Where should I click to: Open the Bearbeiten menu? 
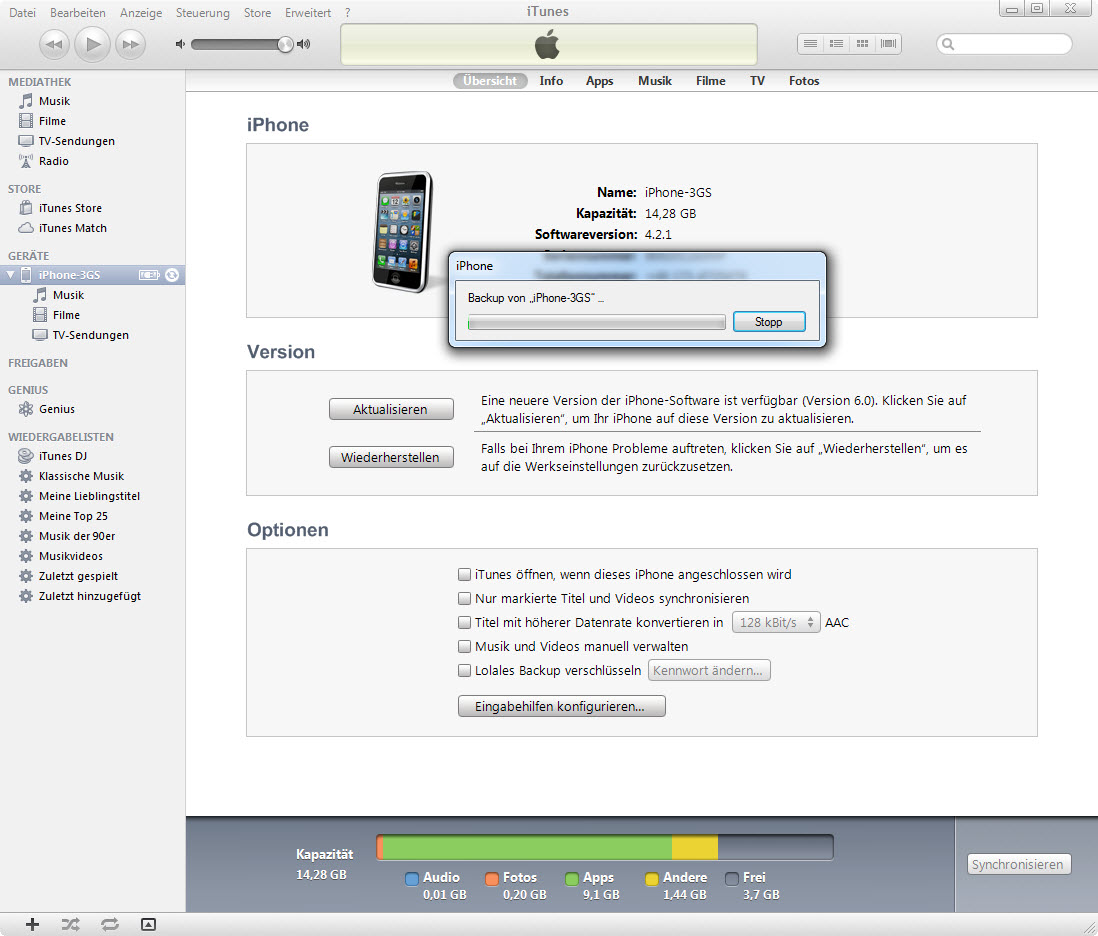tap(78, 13)
